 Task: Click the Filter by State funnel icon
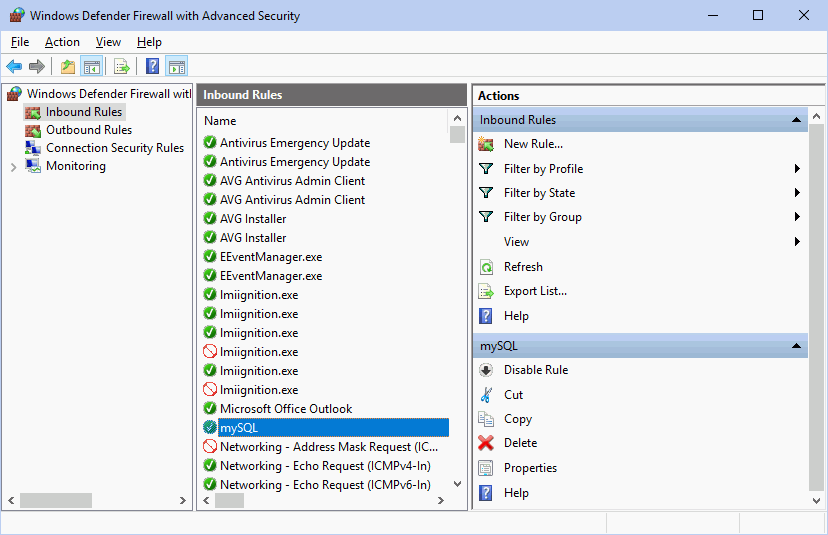tap(486, 193)
